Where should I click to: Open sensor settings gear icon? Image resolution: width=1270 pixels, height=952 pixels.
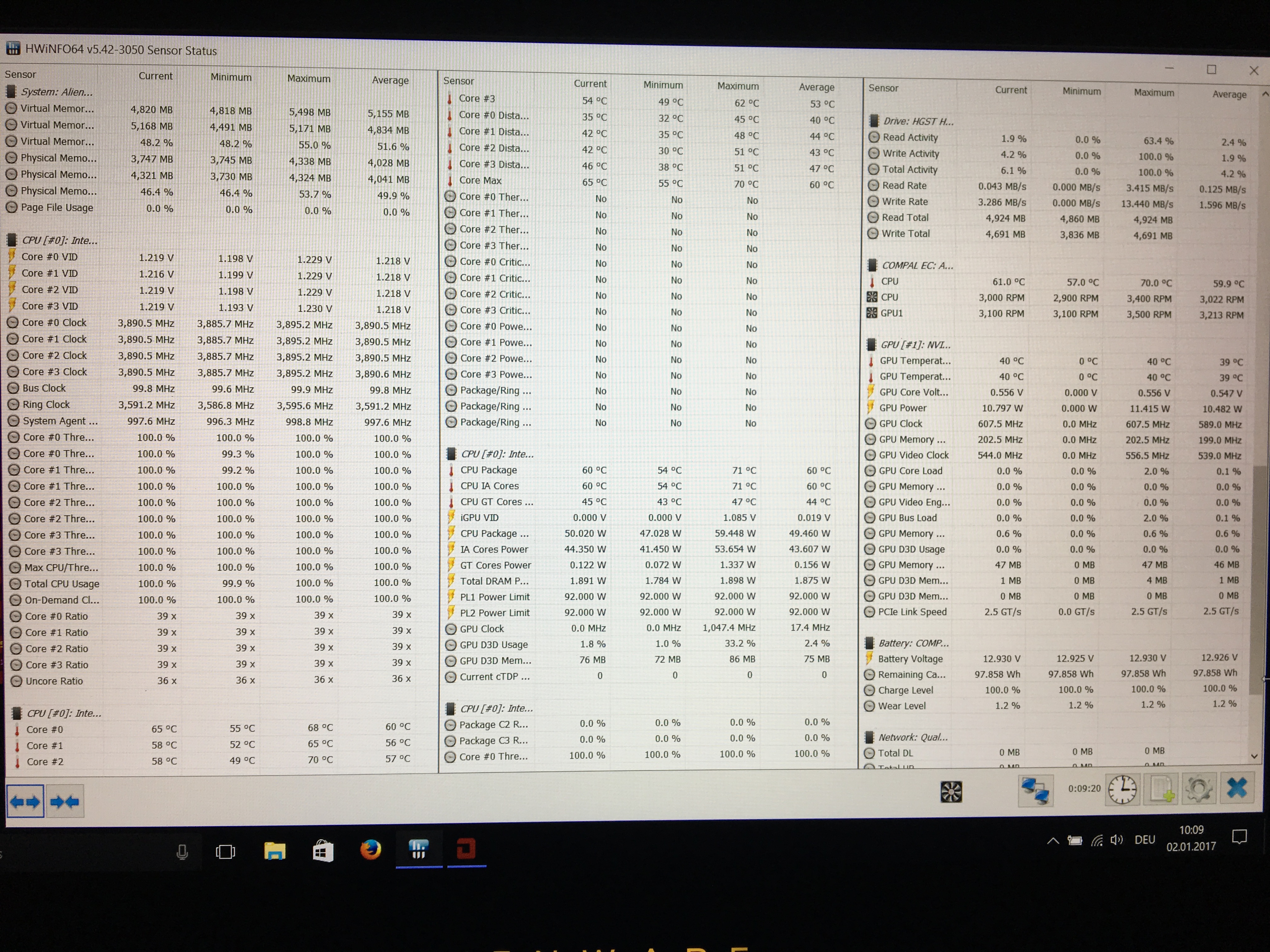point(1199,789)
